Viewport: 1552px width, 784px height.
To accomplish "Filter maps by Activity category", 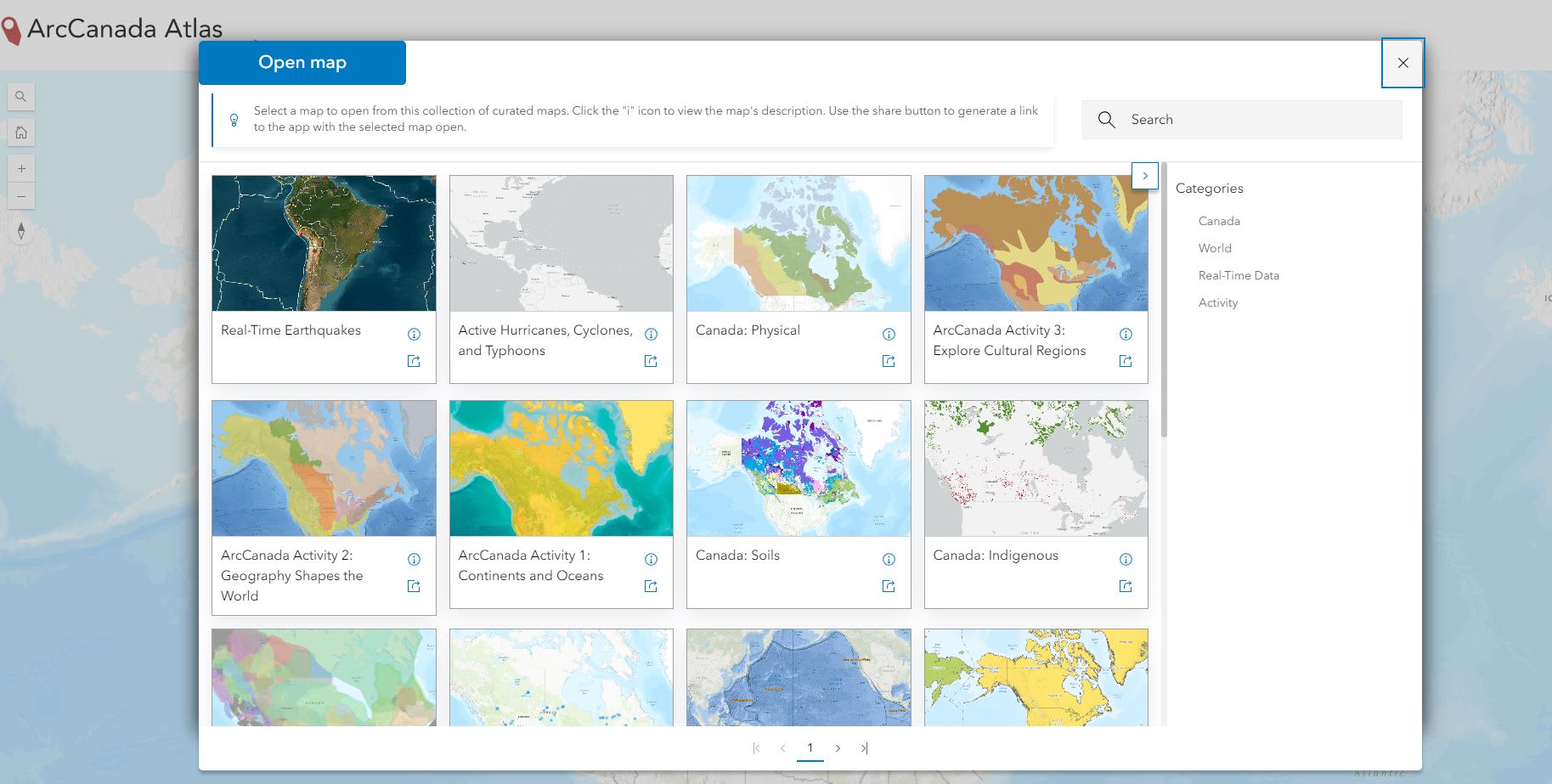I will click(x=1218, y=302).
